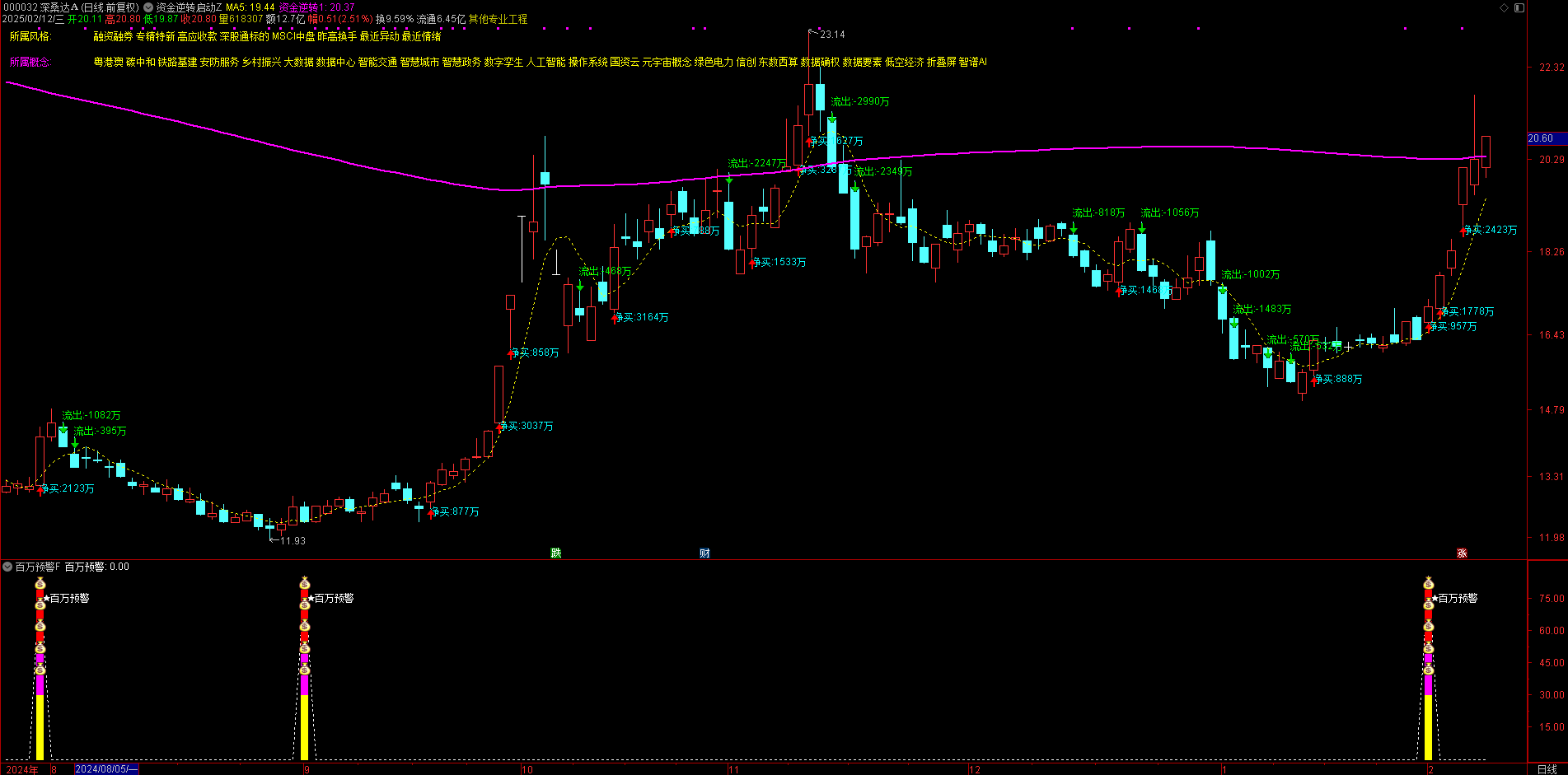Screen dimensions: 1568x775
Task: Select the 智谱AI concept tag
Action: [x=972, y=62]
